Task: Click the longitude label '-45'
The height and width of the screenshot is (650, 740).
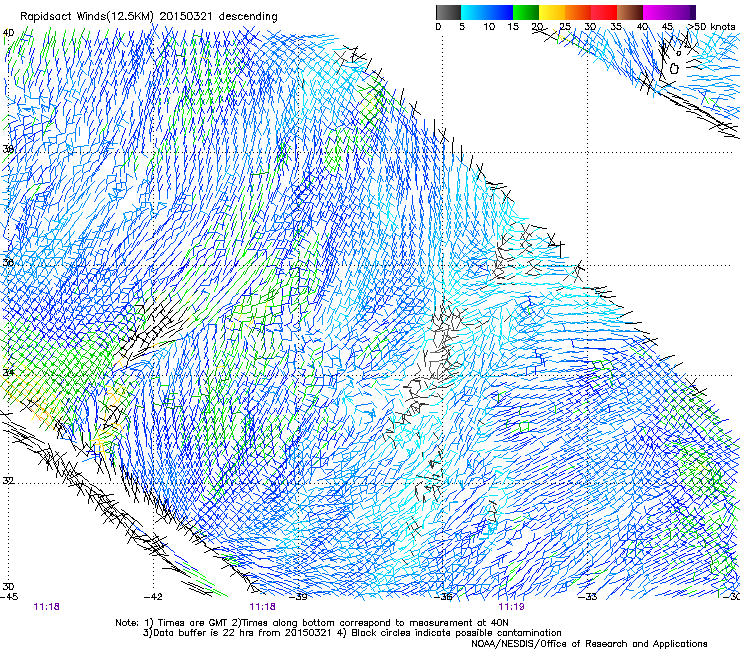Action: [x=9, y=597]
